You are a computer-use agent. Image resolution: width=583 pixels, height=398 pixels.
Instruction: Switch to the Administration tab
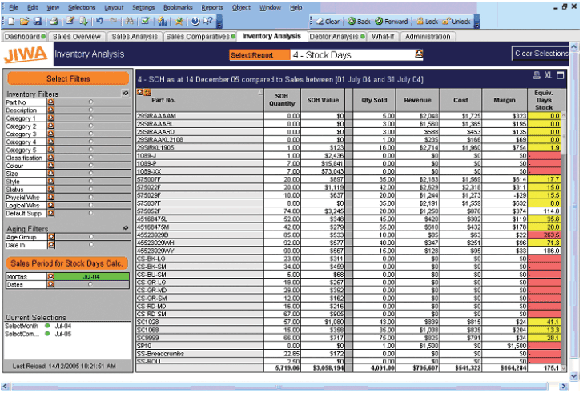pyautogui.click(x=428, y=36)
